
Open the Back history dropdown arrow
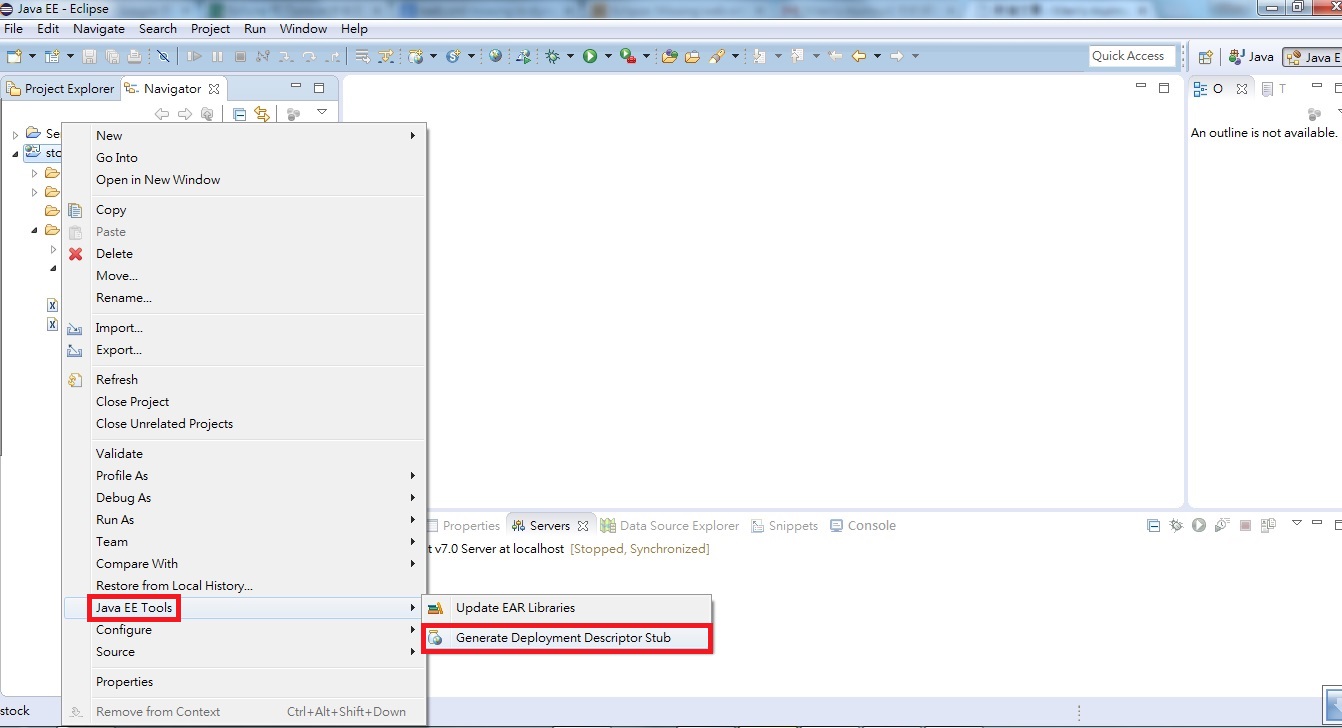pos(877,56)
